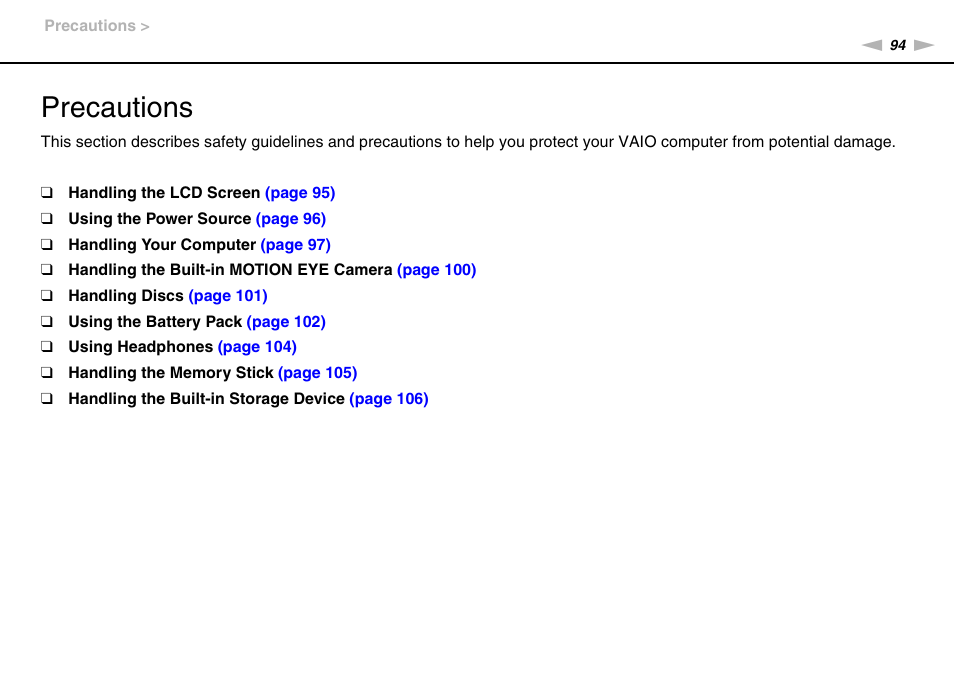The image size is (954, 674).
Task: Open Using the Battery Pack page 102 link
Action: click(286, 322)
